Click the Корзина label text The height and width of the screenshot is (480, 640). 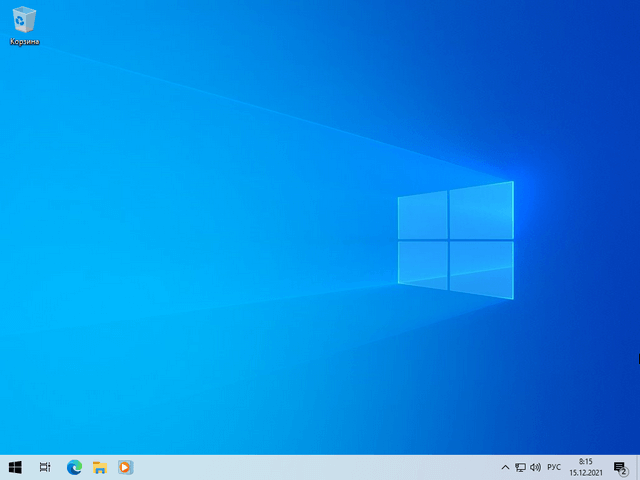(x=24, y=42)
